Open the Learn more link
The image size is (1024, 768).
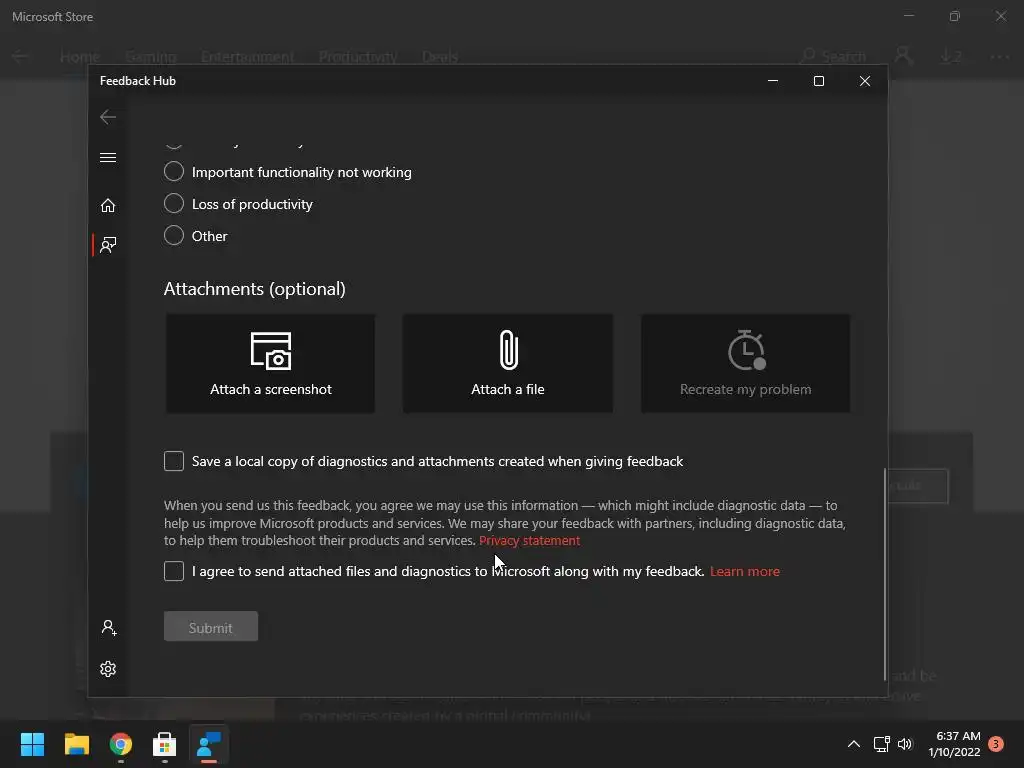[x=744, y=571]
